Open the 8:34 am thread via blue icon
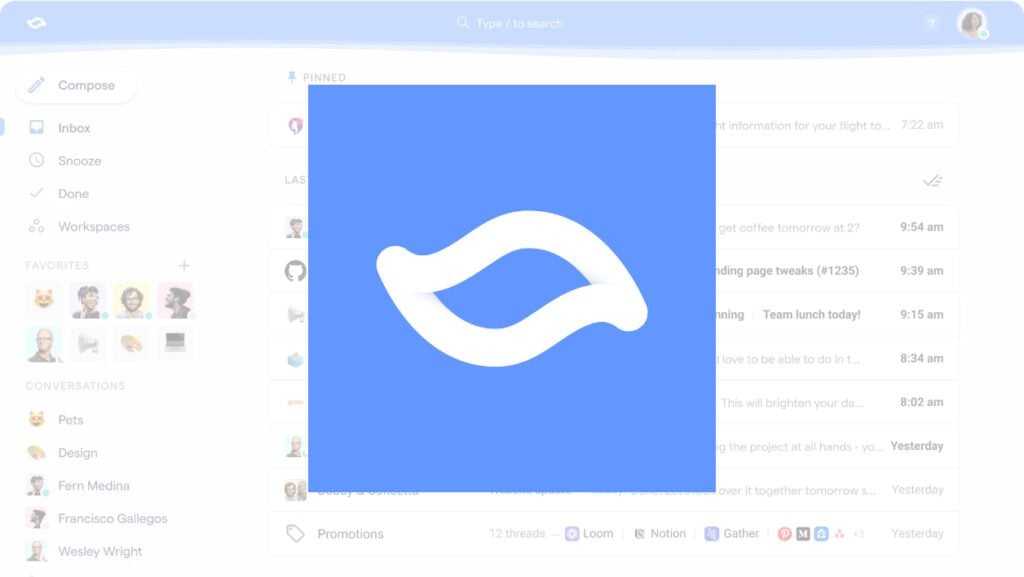This screenshot has width=1024, height=577. pos(296,359)
